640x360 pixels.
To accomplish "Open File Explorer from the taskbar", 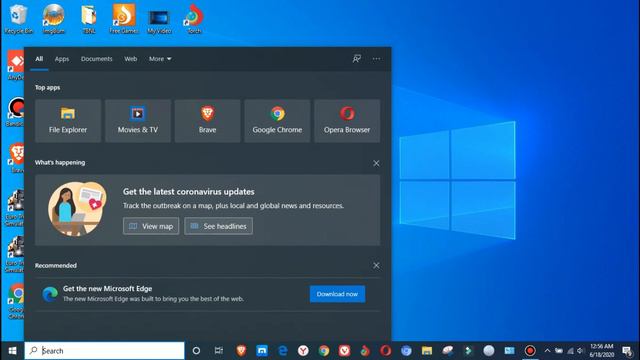I will (427, 351).
